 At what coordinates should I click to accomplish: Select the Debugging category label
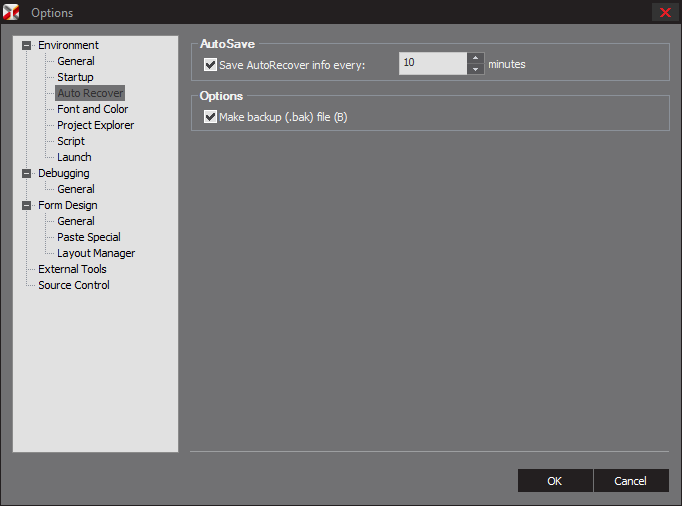click(x=64, y=173)
